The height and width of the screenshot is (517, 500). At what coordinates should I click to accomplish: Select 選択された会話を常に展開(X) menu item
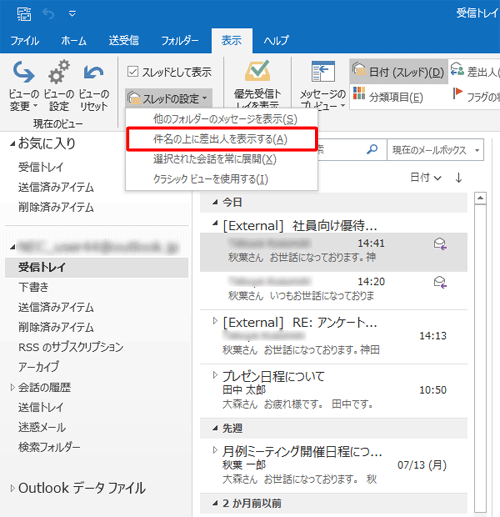[222, 159]
